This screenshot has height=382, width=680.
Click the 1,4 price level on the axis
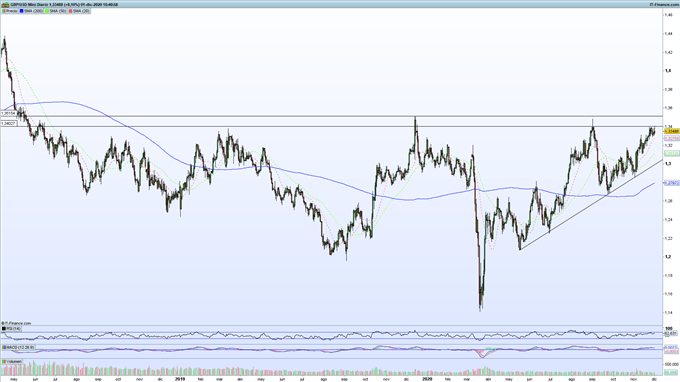[668, 70]
